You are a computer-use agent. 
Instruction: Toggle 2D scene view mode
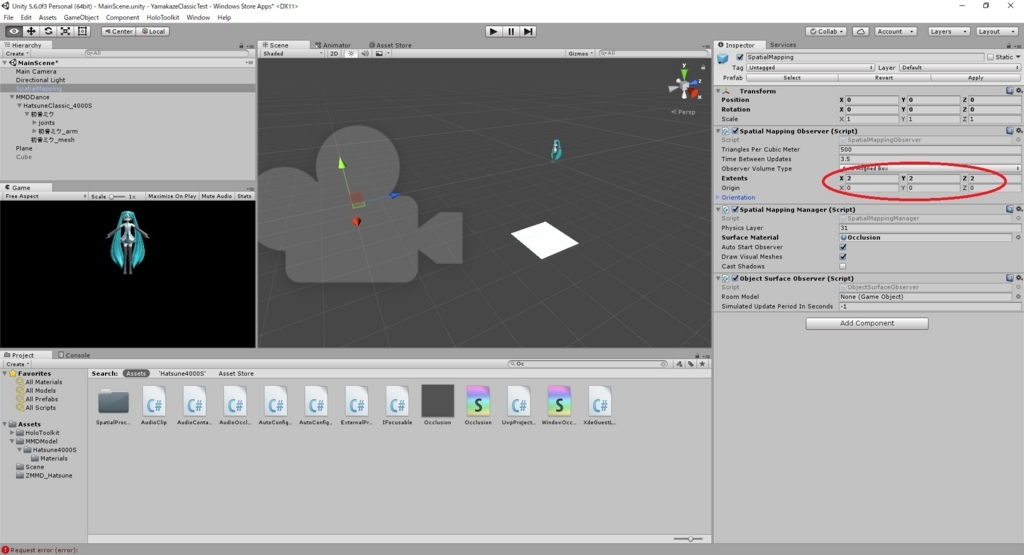point(334,54)
